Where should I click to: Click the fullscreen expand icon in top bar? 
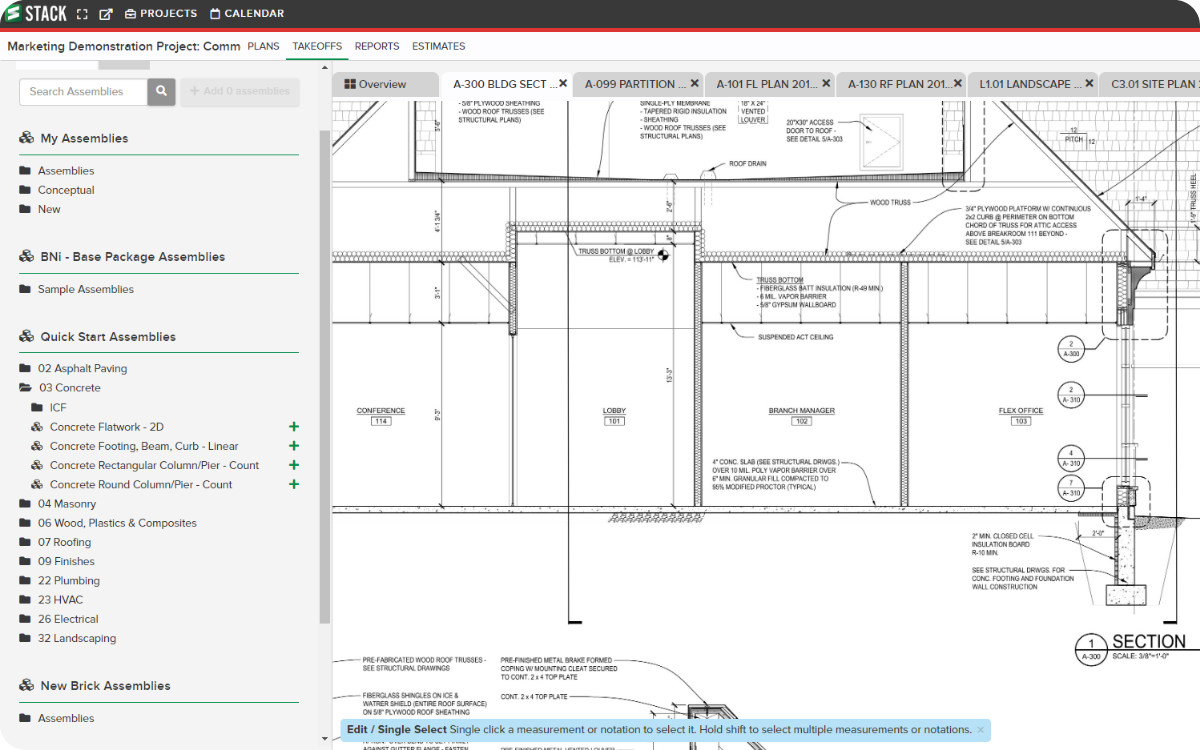coord(83,14)
